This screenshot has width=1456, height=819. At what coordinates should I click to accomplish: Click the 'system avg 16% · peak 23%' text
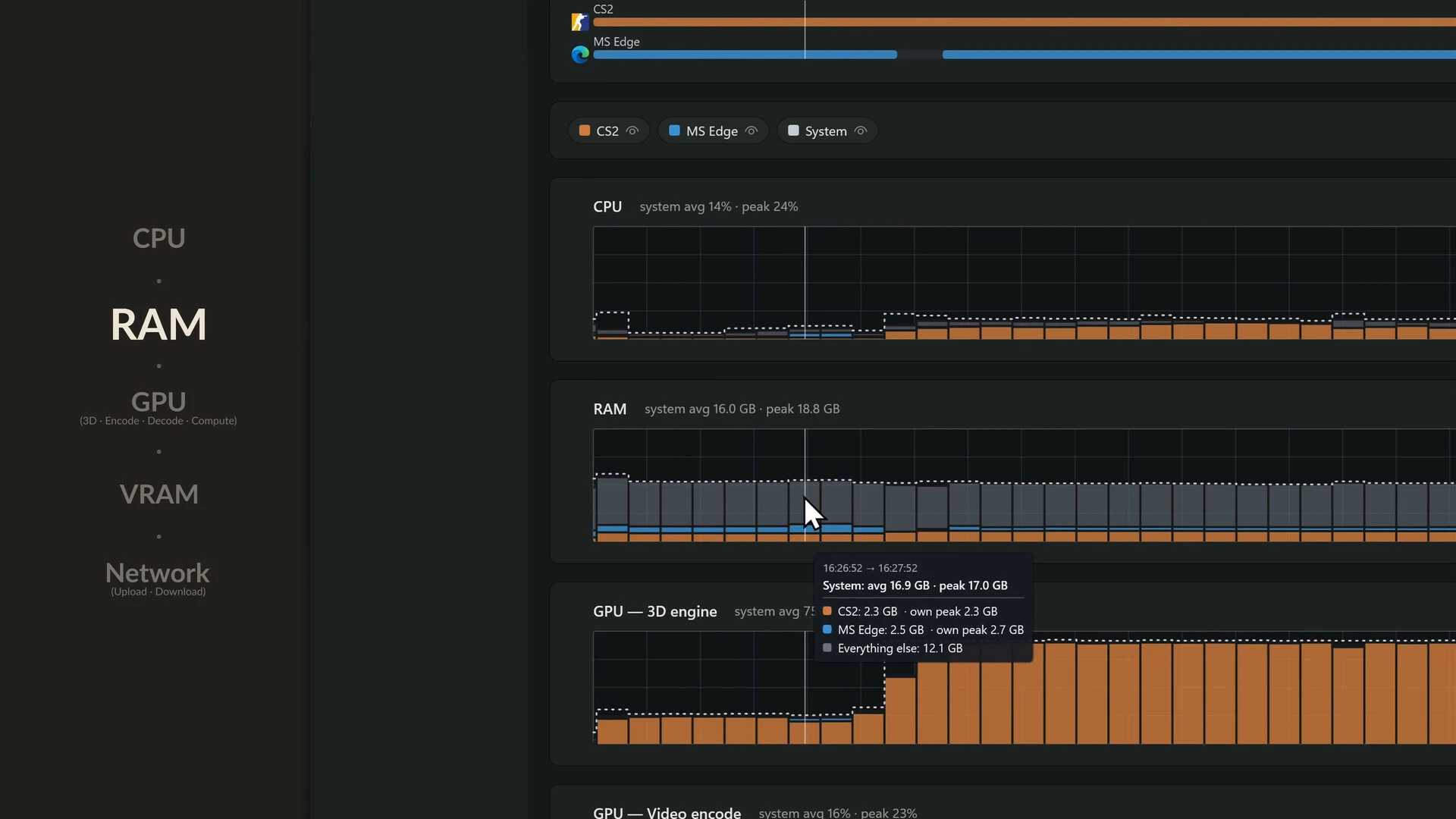(x=838, y=813)
